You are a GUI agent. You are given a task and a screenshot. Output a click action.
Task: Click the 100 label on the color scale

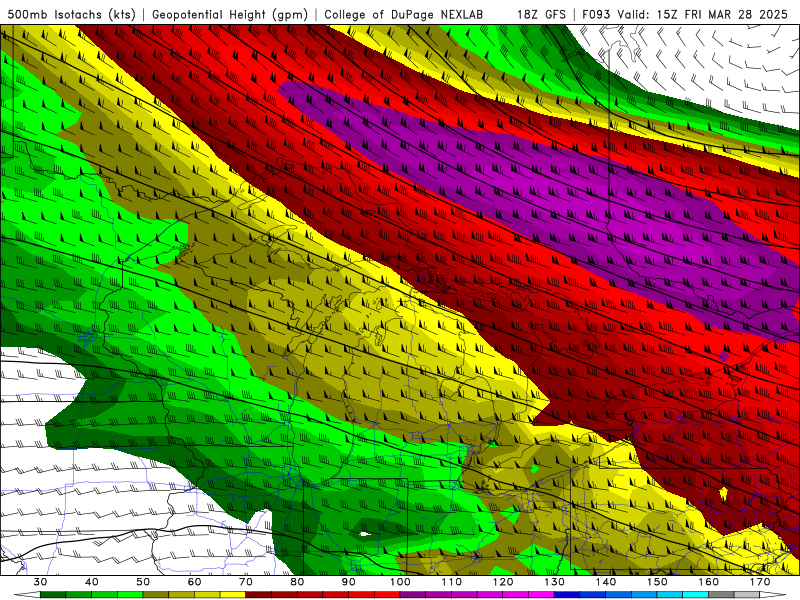(401, 582)
